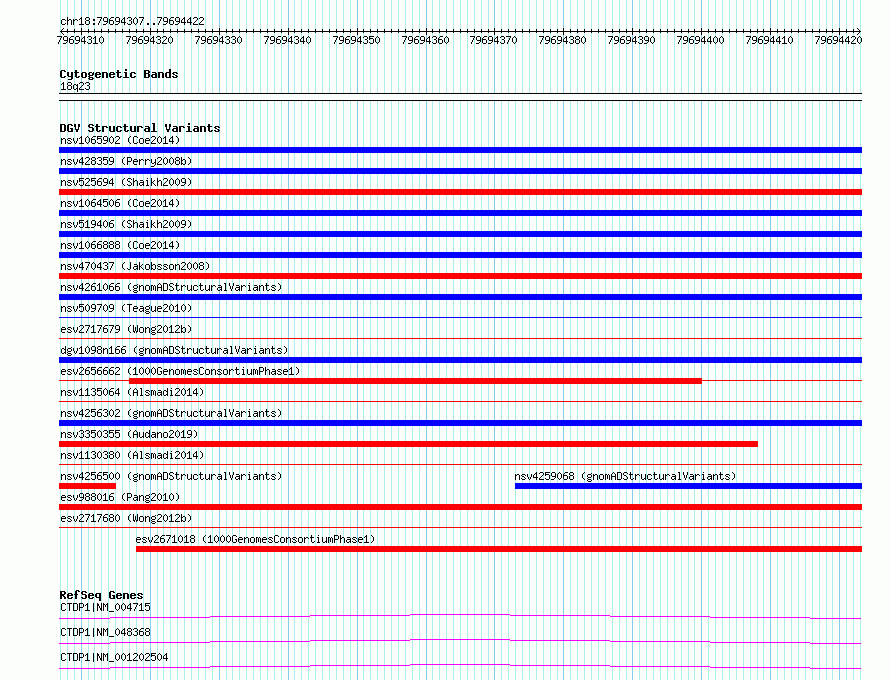Open nsv4259068 (gnomADStructuralVariants) entry
This screenshot has height=680, width=890.
tap(625, 476)
